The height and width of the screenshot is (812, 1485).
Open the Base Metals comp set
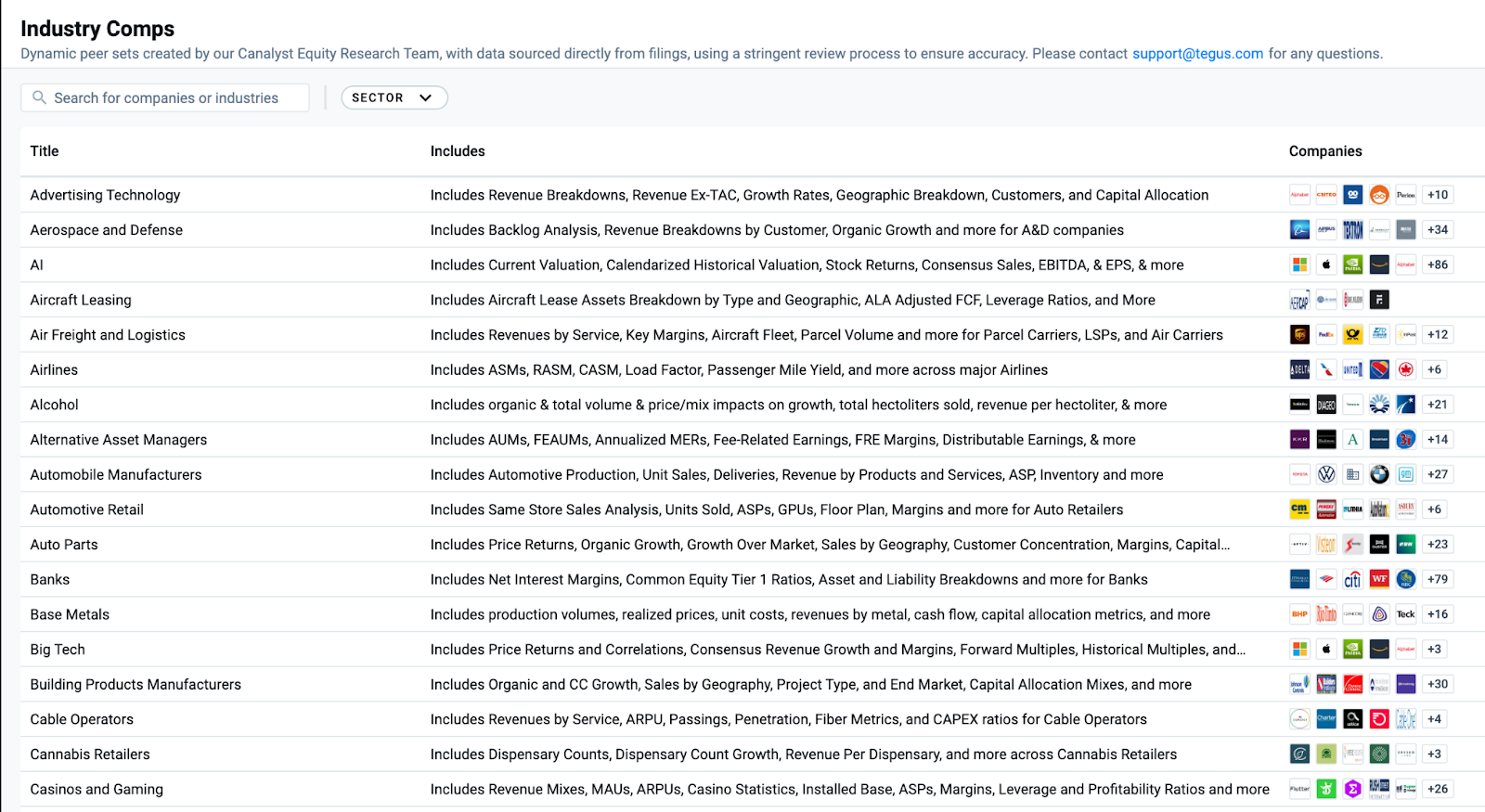click(70, 614)
